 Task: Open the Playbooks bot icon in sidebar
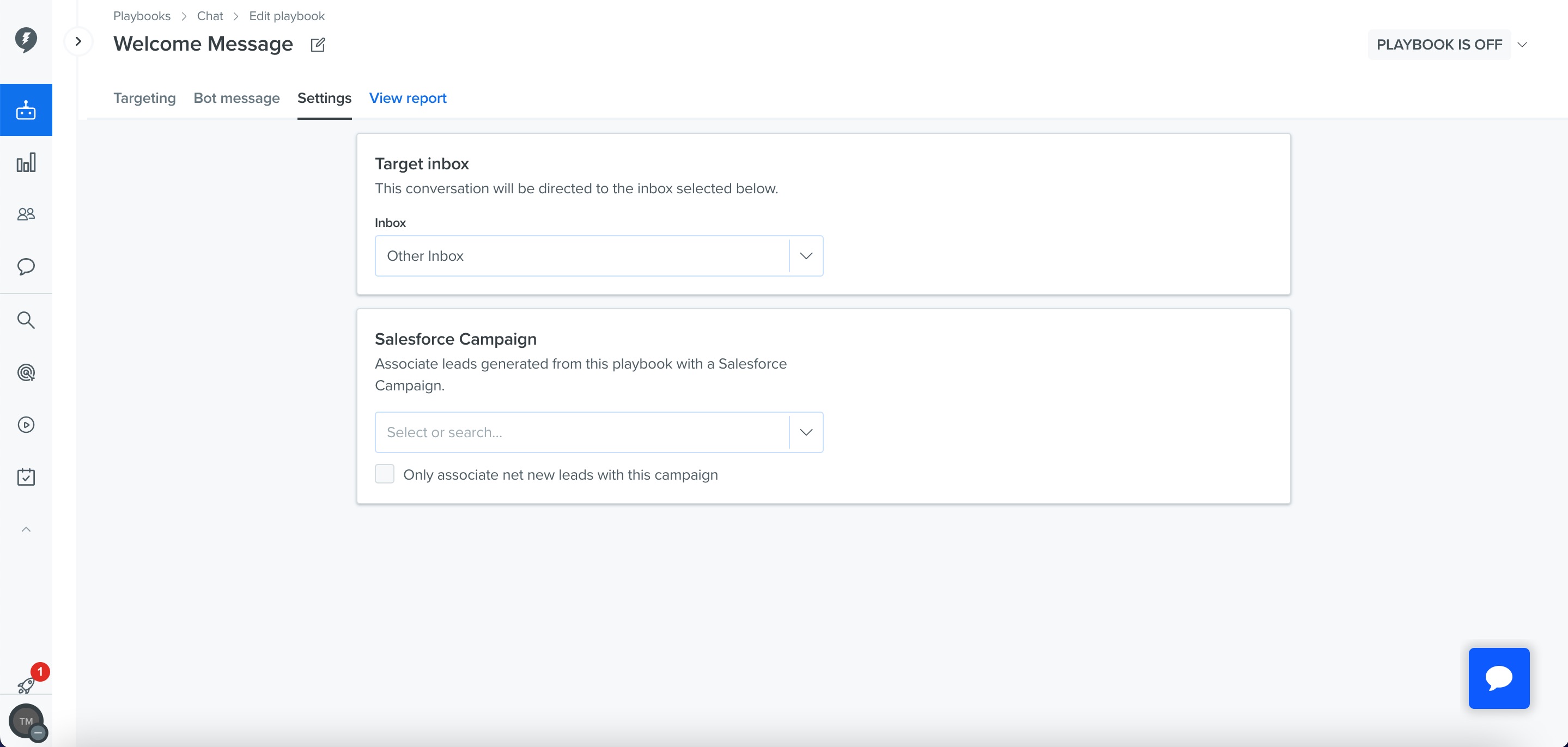26,110
